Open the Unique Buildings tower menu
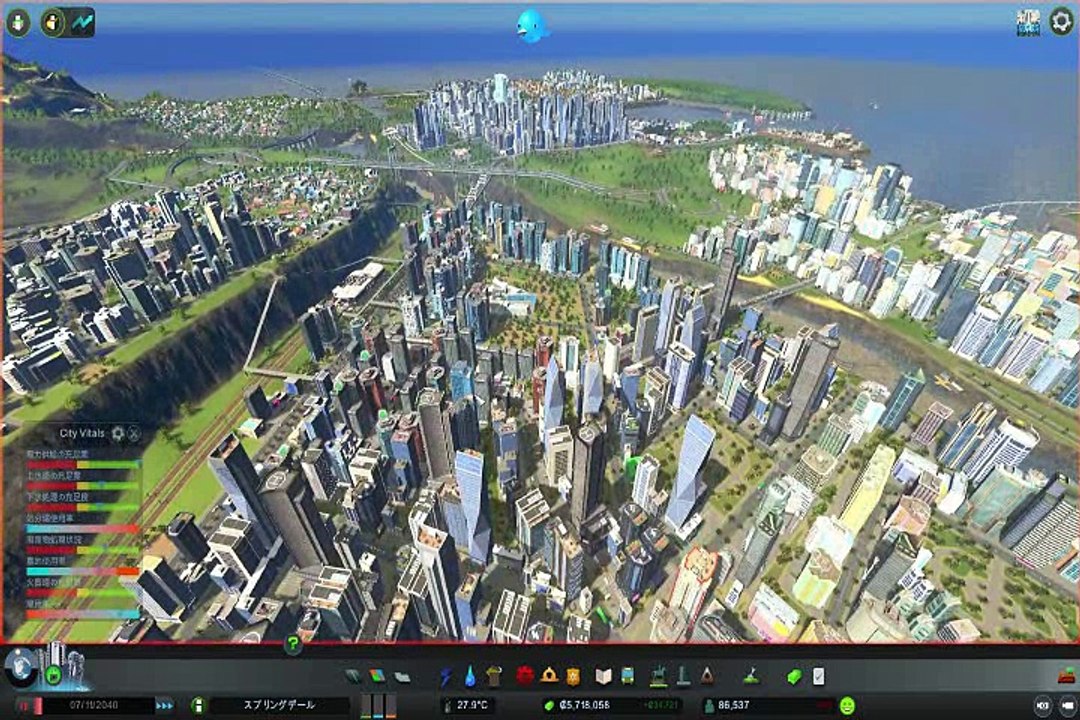The image size is (1080, 720). pyautogui.click(x=683, y=677)
